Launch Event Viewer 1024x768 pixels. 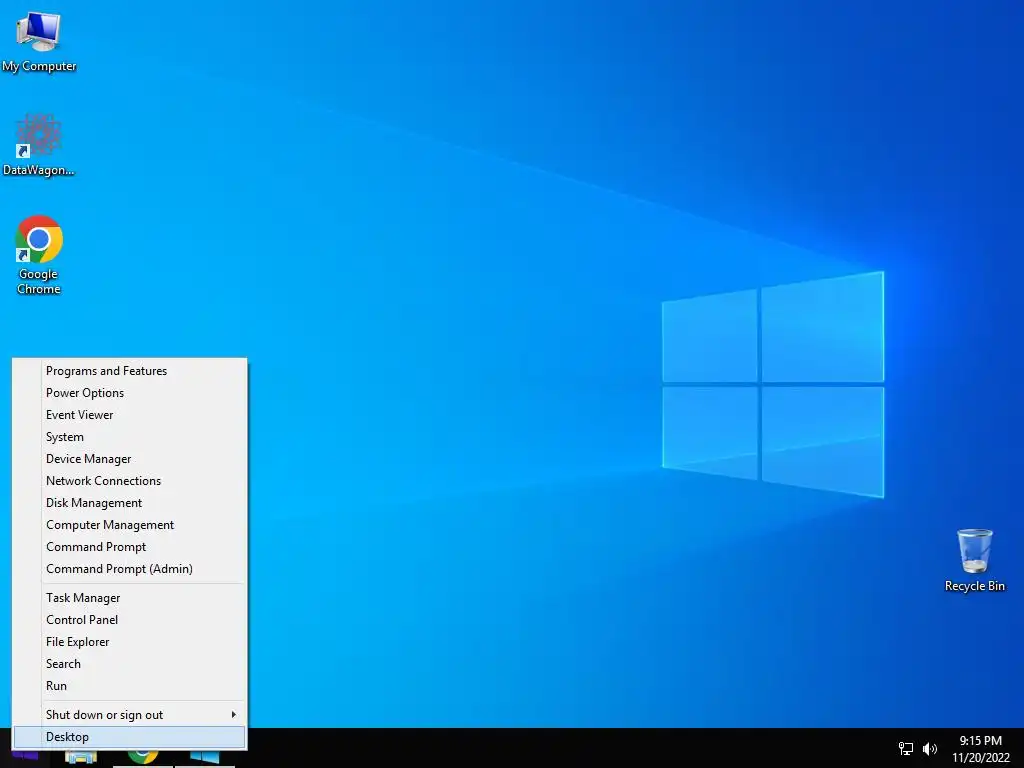(x=129, y=415)
